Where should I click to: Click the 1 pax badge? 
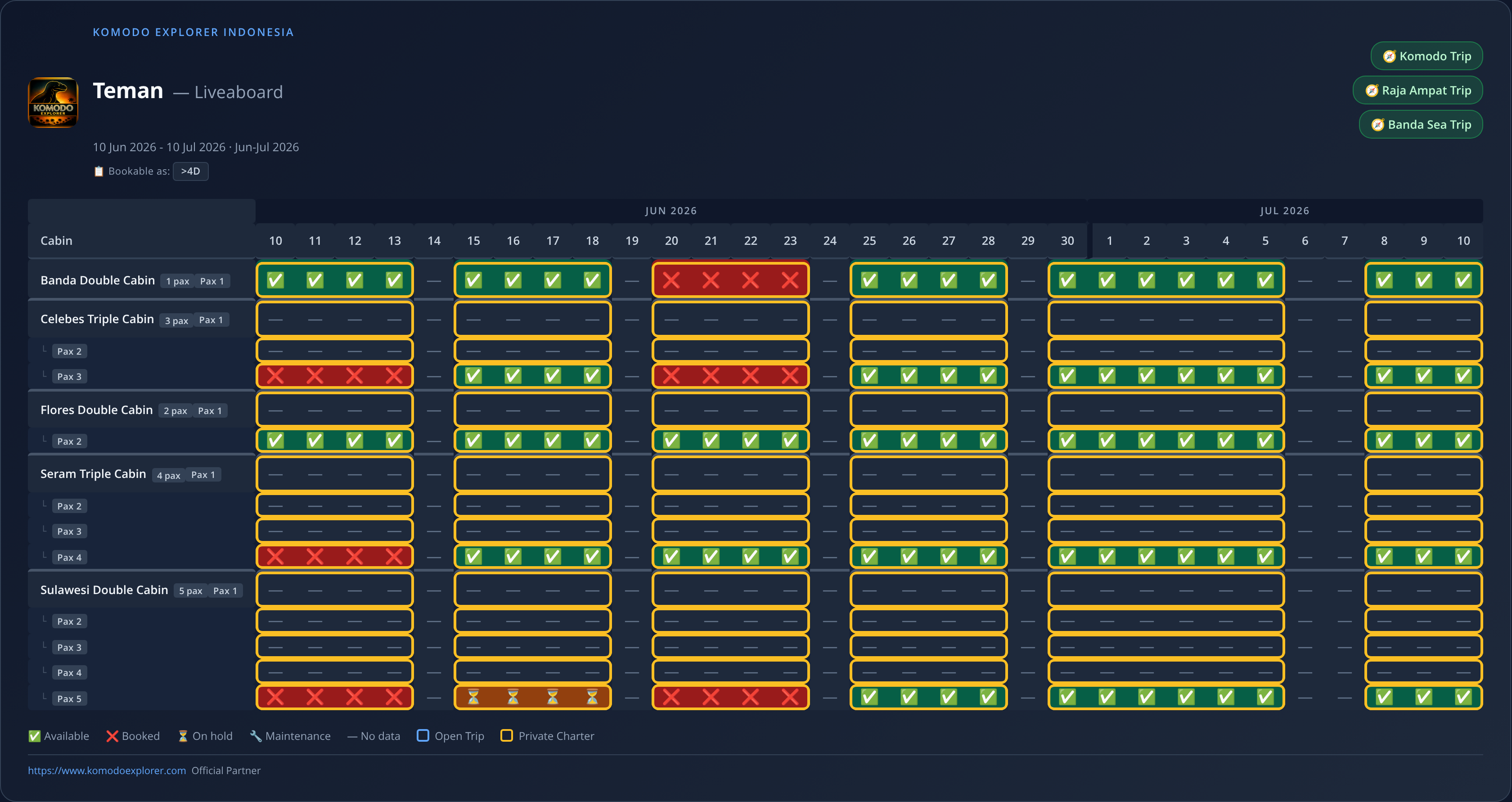pos(177,282)
